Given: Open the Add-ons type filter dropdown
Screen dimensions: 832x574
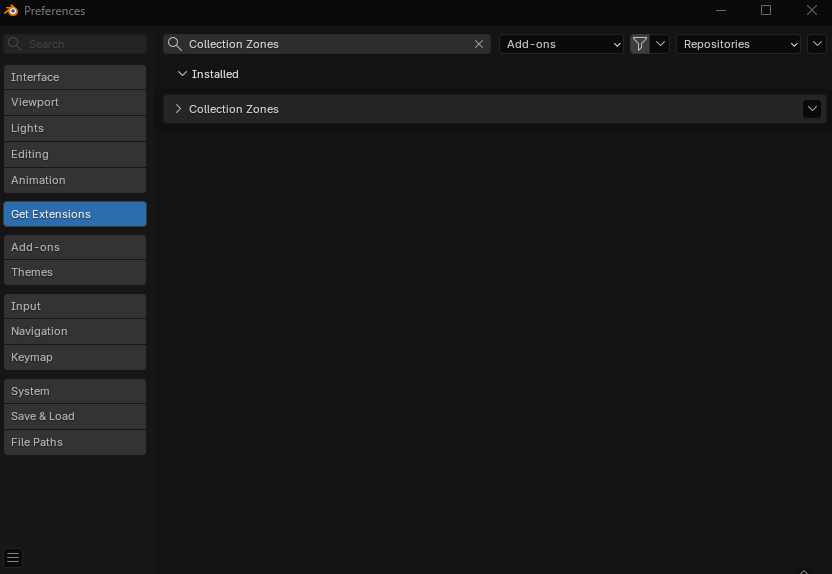Looking at the screenshot, I should tap(561, 44).
